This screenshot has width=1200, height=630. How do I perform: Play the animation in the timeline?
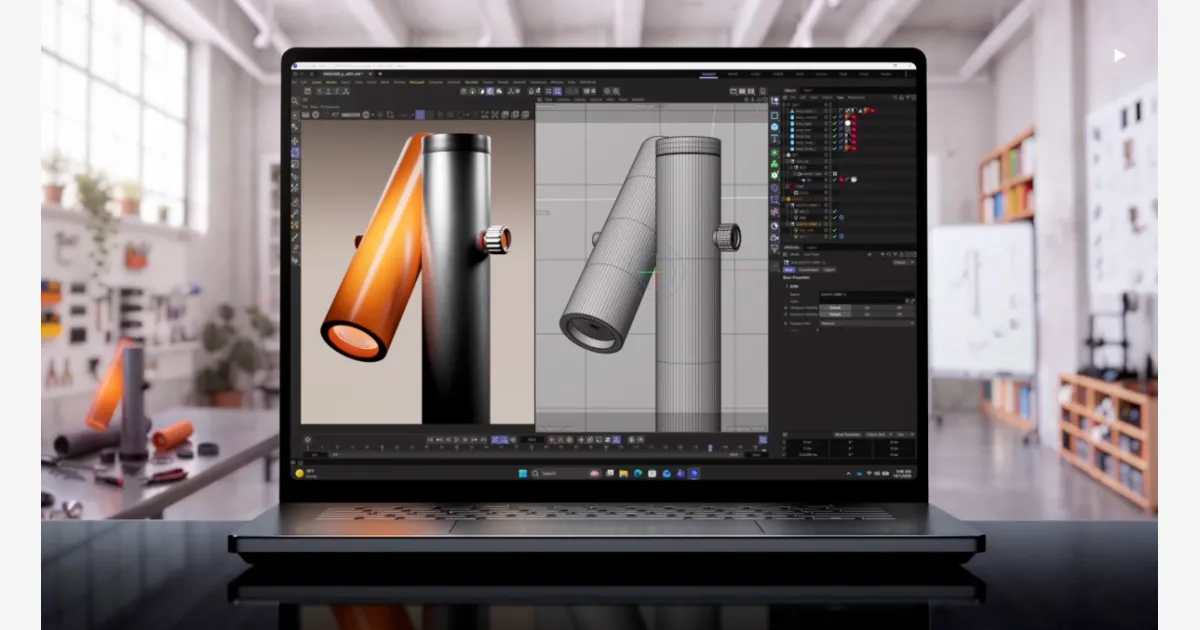click(x=458, y=439)
